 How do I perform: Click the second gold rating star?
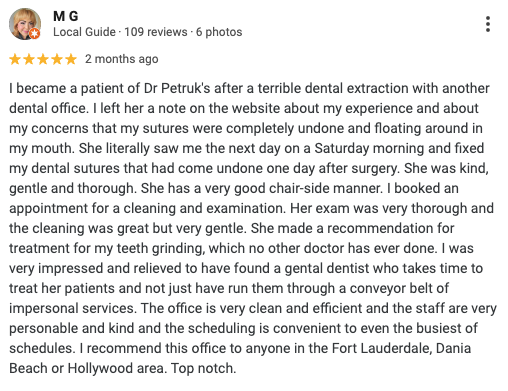pos(29,59)
